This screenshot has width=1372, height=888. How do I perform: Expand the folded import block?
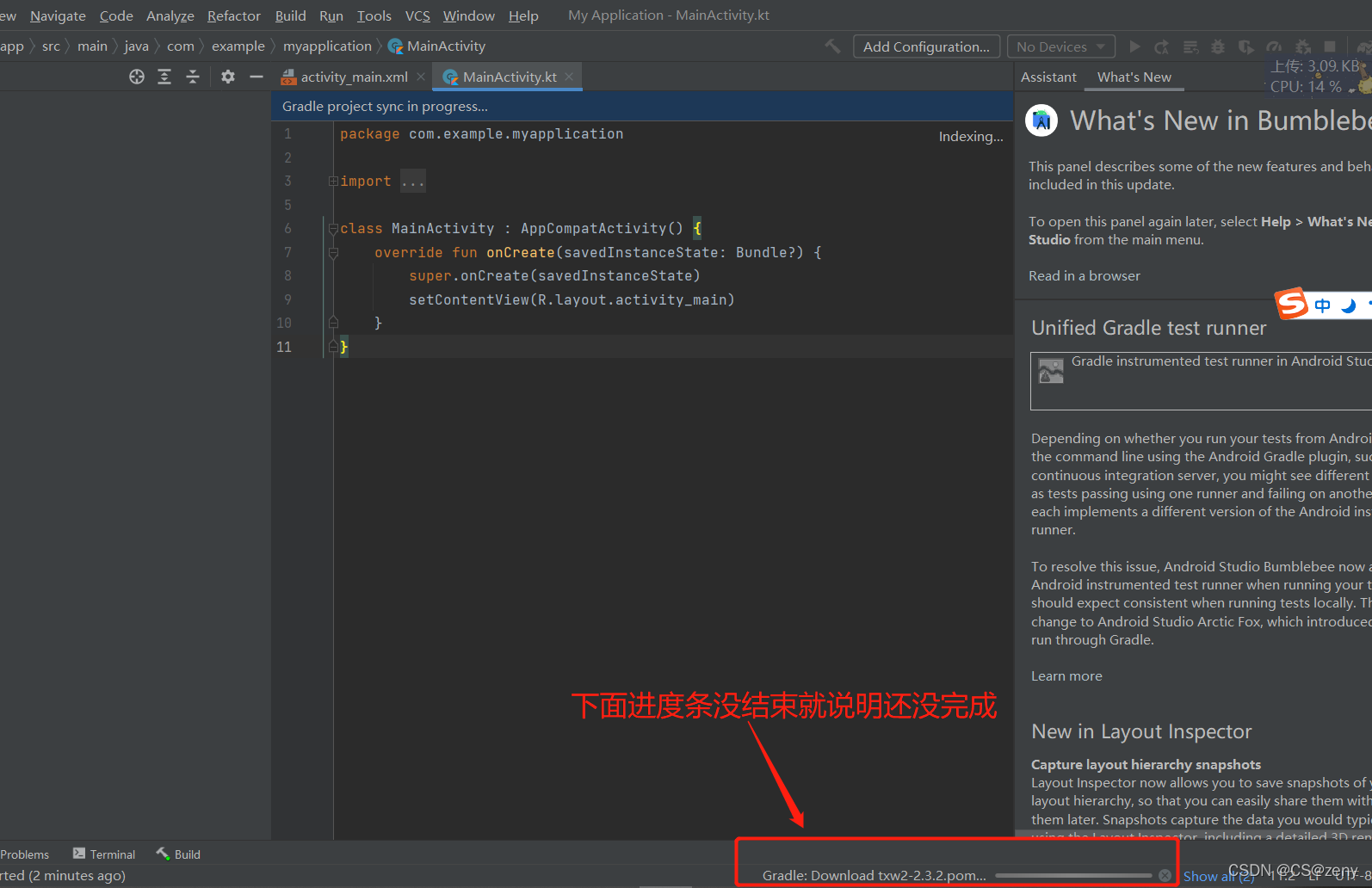click(332, 181)
